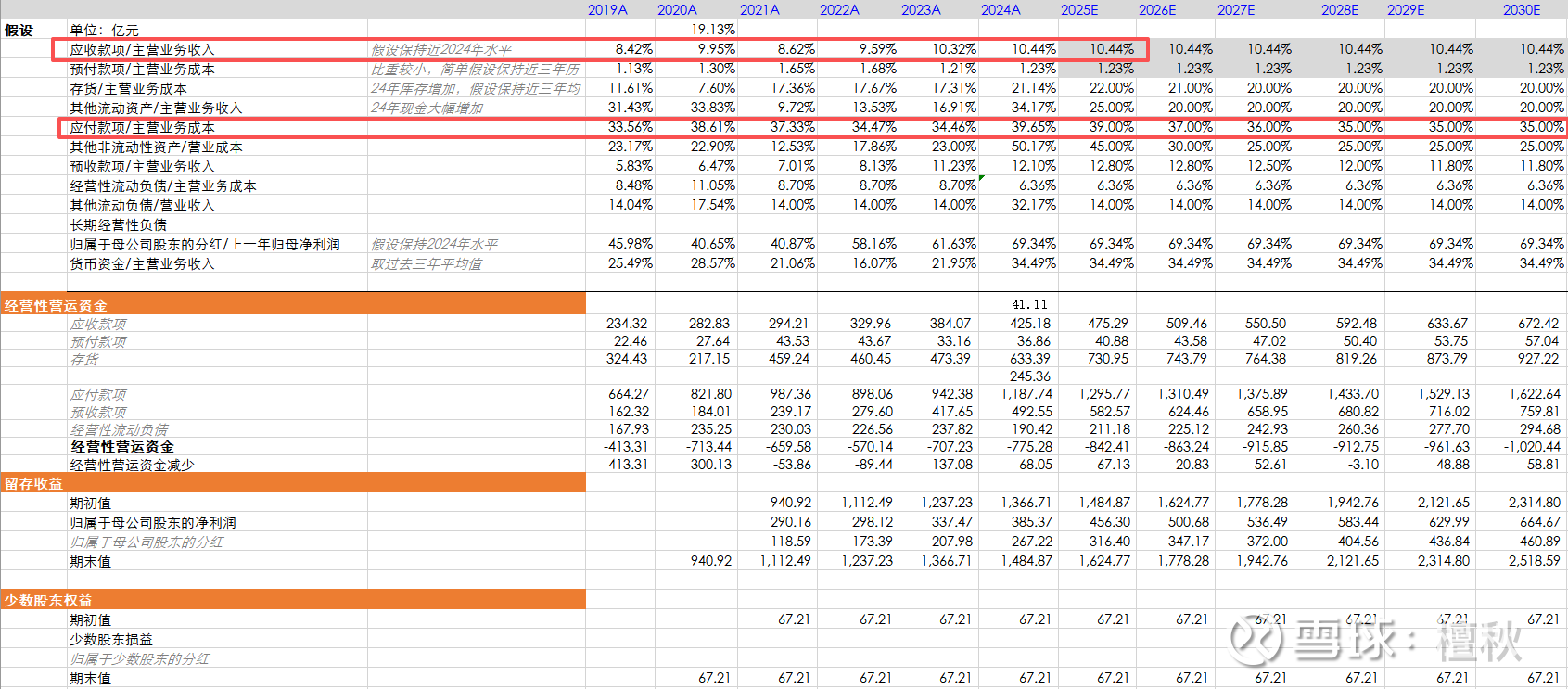Click the orange 少数股东权益 section header

pyautogui.click(x=48, y=600)
